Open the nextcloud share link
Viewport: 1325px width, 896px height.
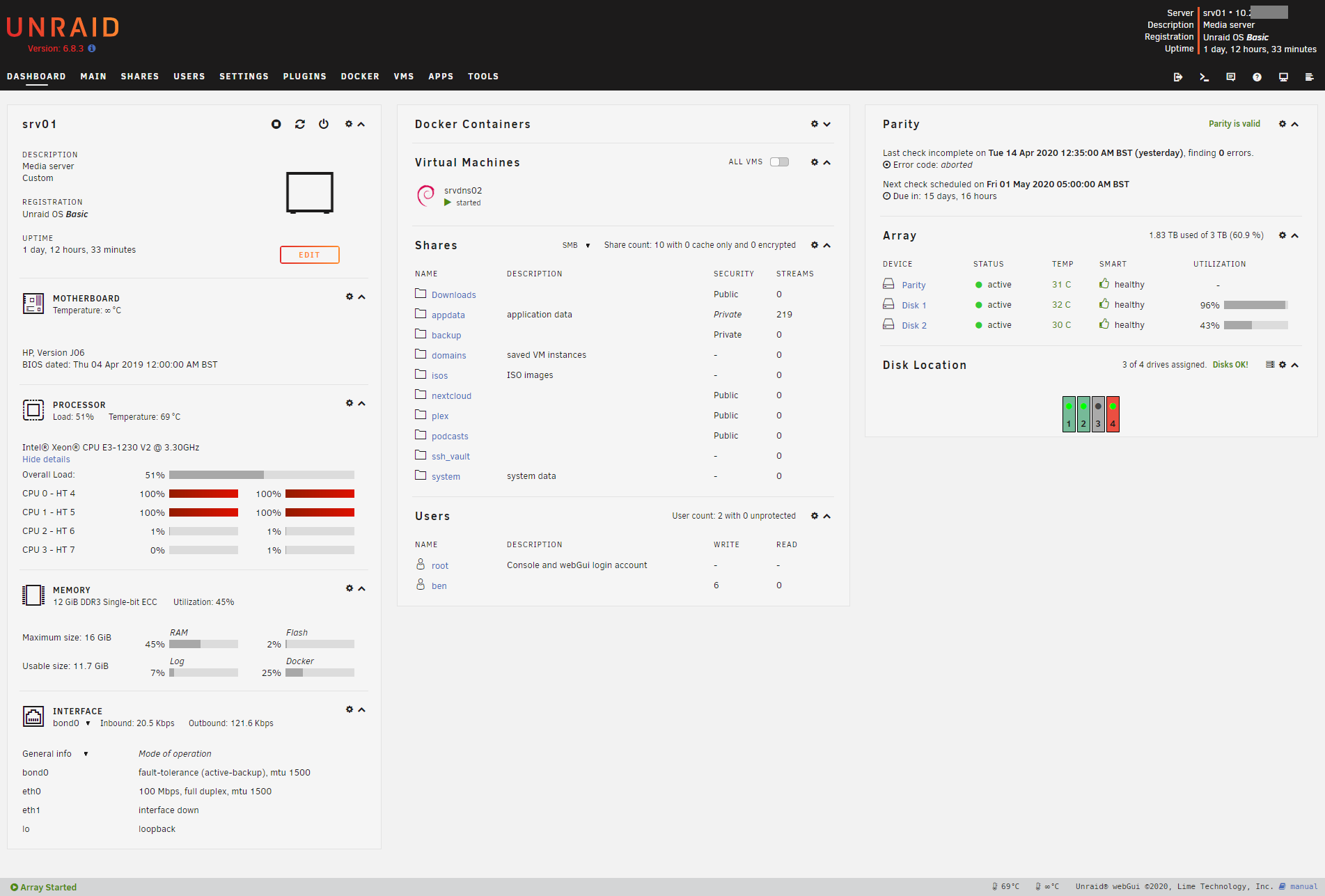click(x=451, y=396)
